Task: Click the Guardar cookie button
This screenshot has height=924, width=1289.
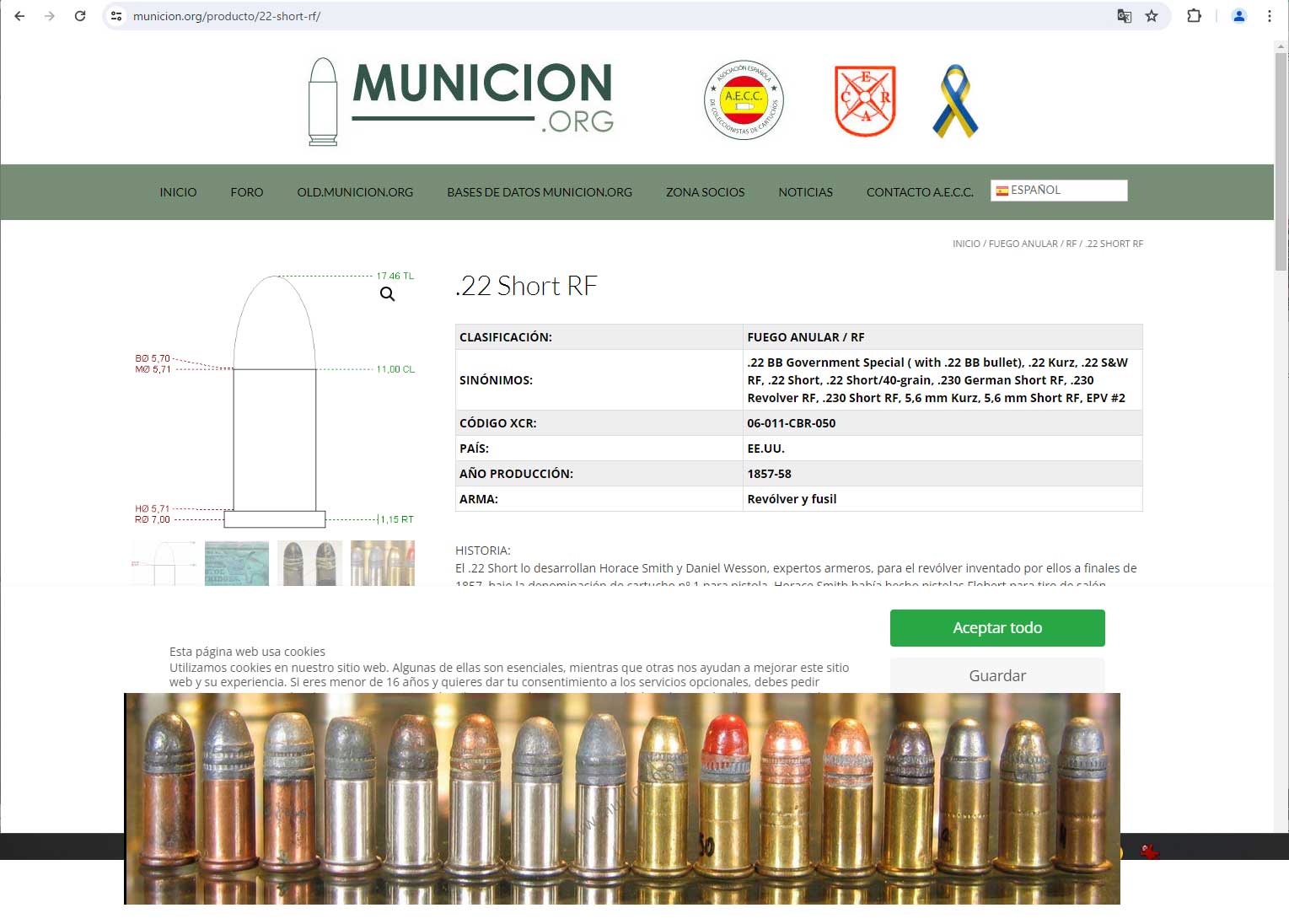Action: point(996,675)
